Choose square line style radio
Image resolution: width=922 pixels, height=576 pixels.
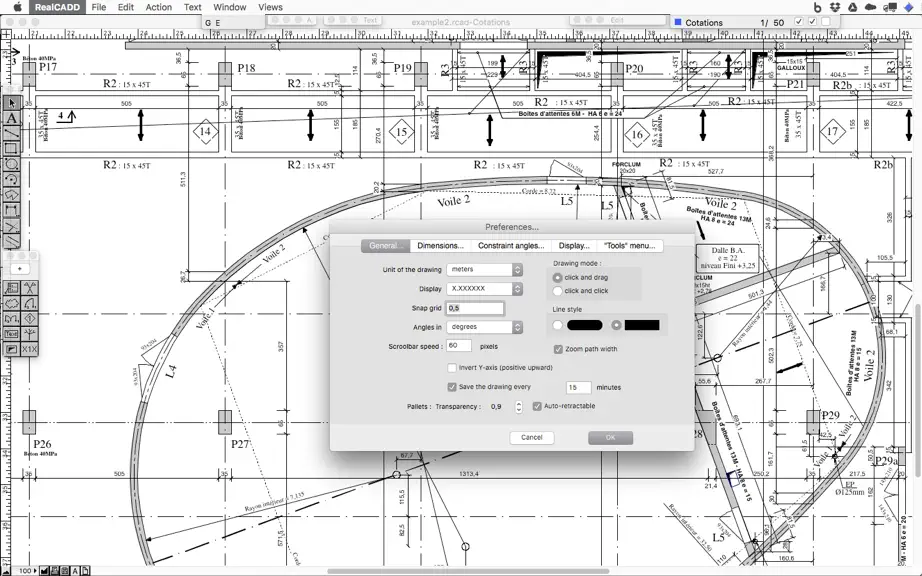[616, 325]
